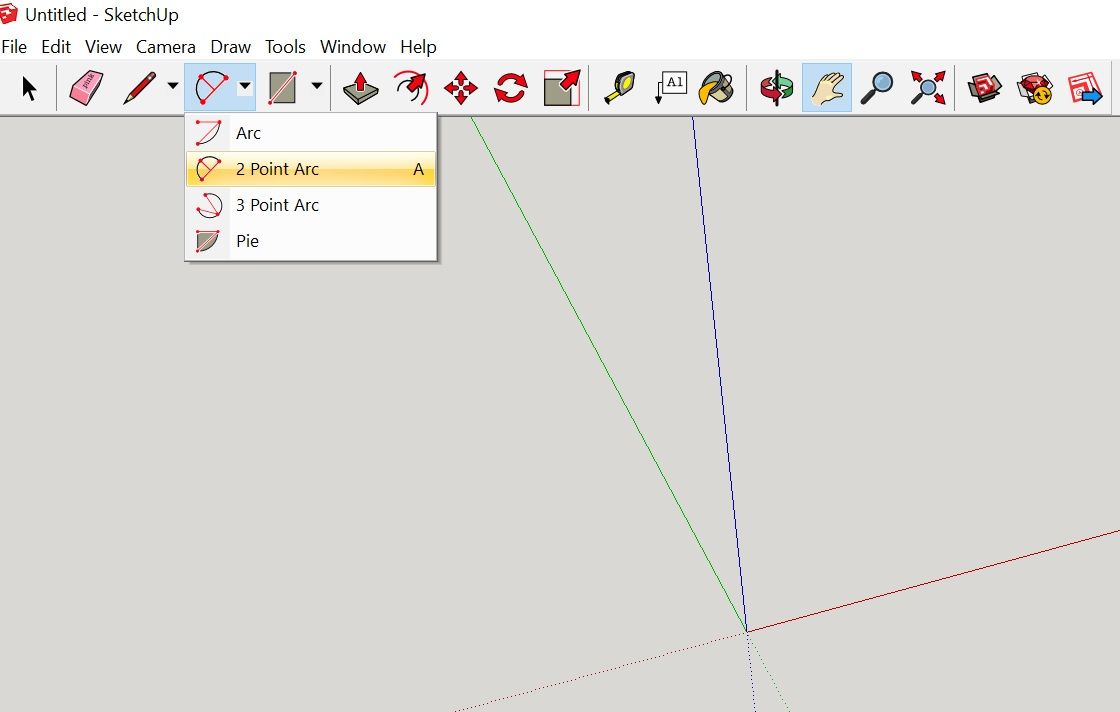This screenshot has height=712, width=1120.
Task: Open the Camera menu
Action: [165, 46]
